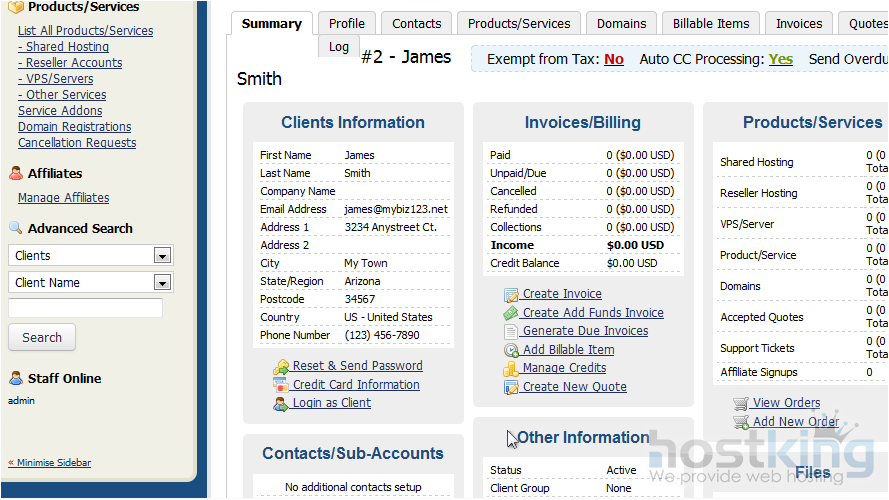Screen dimensions: 889x500
Task: Open Manage Affiliates link
Action: [x=63, y=198]
